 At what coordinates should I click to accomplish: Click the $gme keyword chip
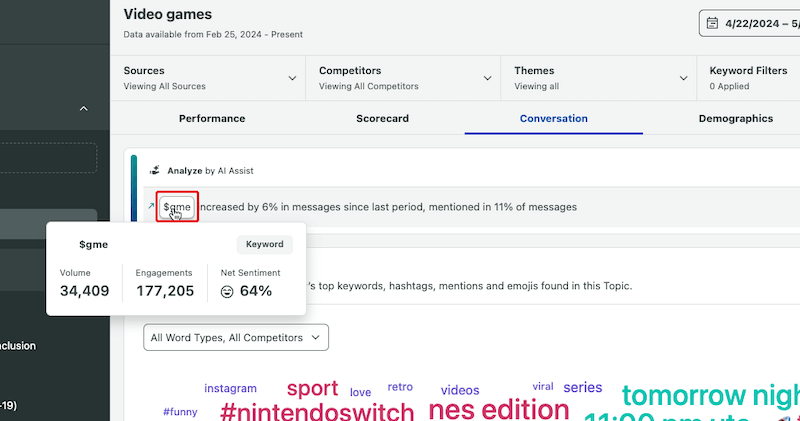(x=177, y=207)
